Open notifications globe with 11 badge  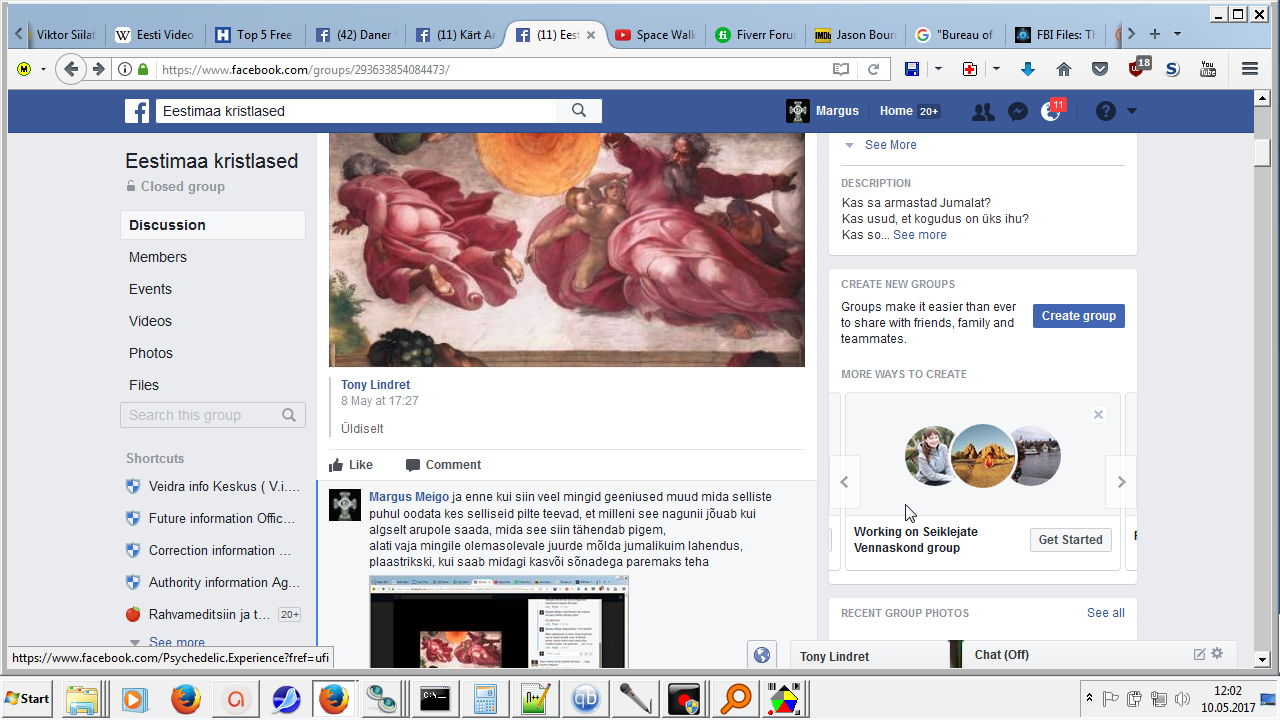click(1051, 112)
